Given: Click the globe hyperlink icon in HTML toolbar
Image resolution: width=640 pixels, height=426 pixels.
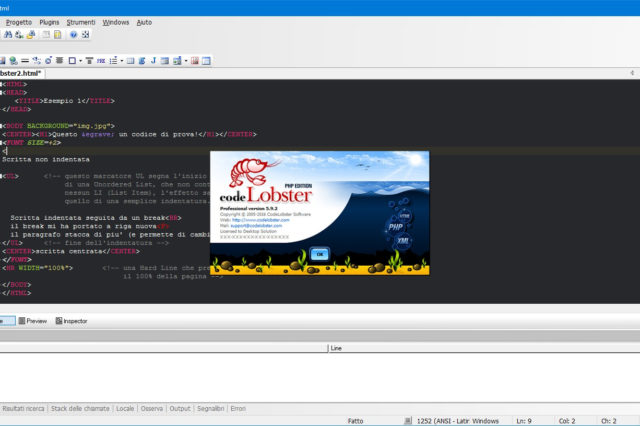Looking at the screenshot, I should pos(12,60).
